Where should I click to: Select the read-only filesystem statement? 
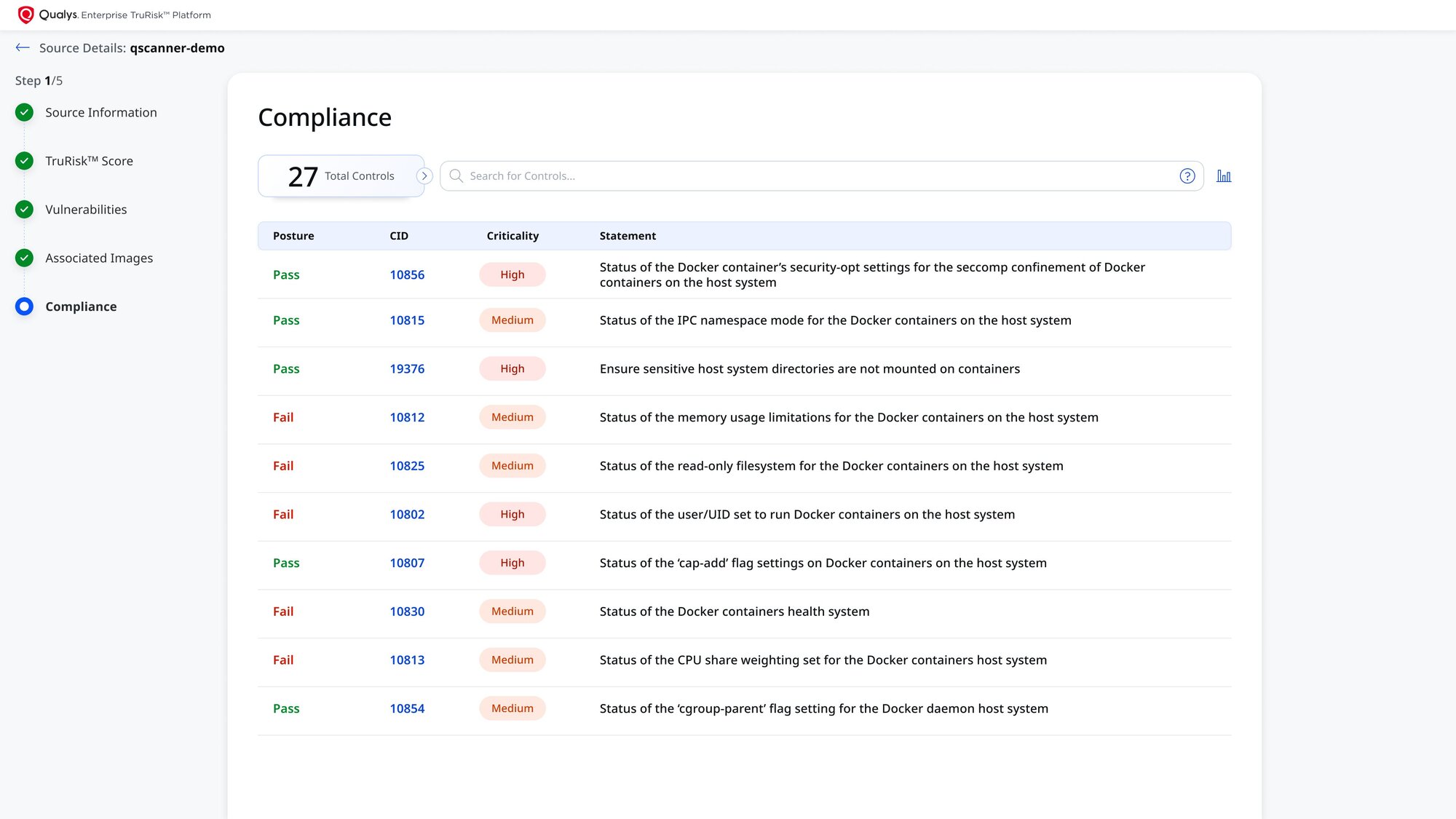(831, 466)
